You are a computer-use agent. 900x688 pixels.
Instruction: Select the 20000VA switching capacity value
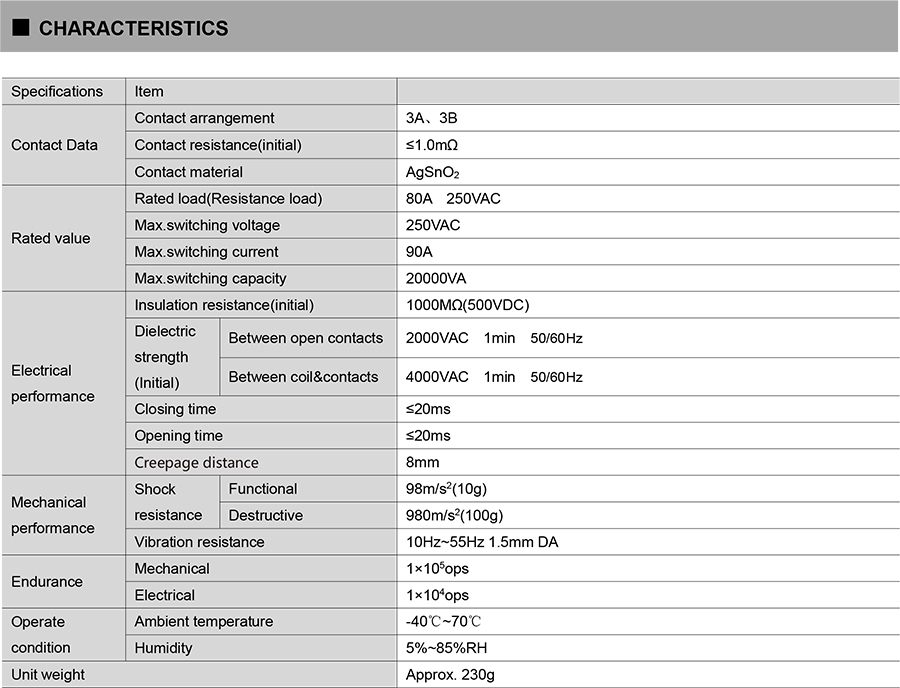tap(436, 278)
